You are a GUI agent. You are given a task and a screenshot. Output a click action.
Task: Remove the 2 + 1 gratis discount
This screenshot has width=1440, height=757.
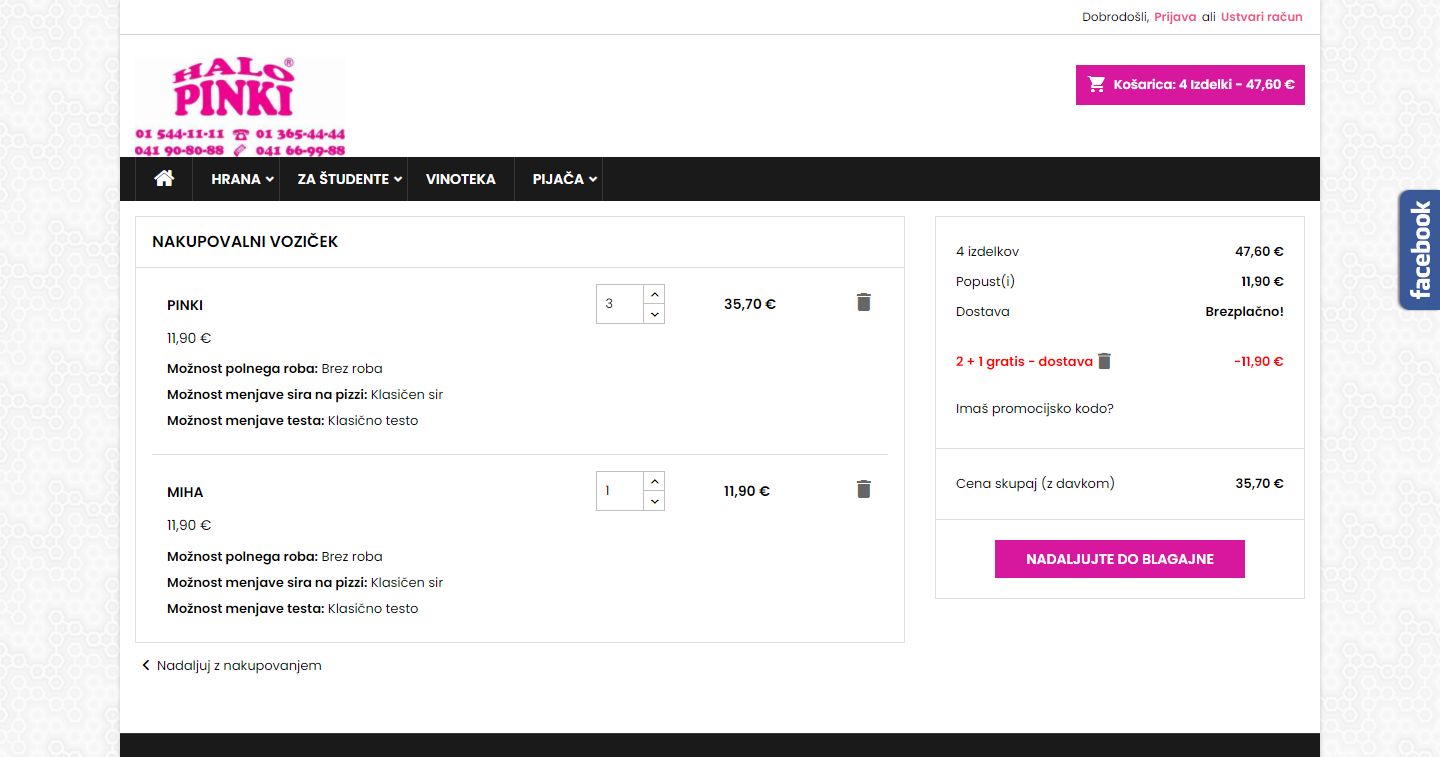[x=1104, y=361]
